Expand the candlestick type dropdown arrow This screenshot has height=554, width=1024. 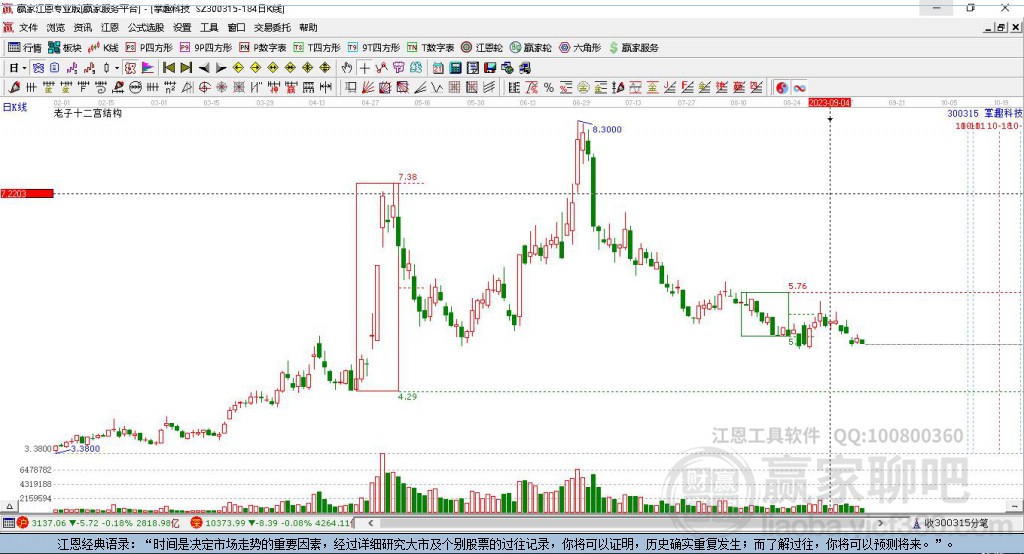pos(117,68)
